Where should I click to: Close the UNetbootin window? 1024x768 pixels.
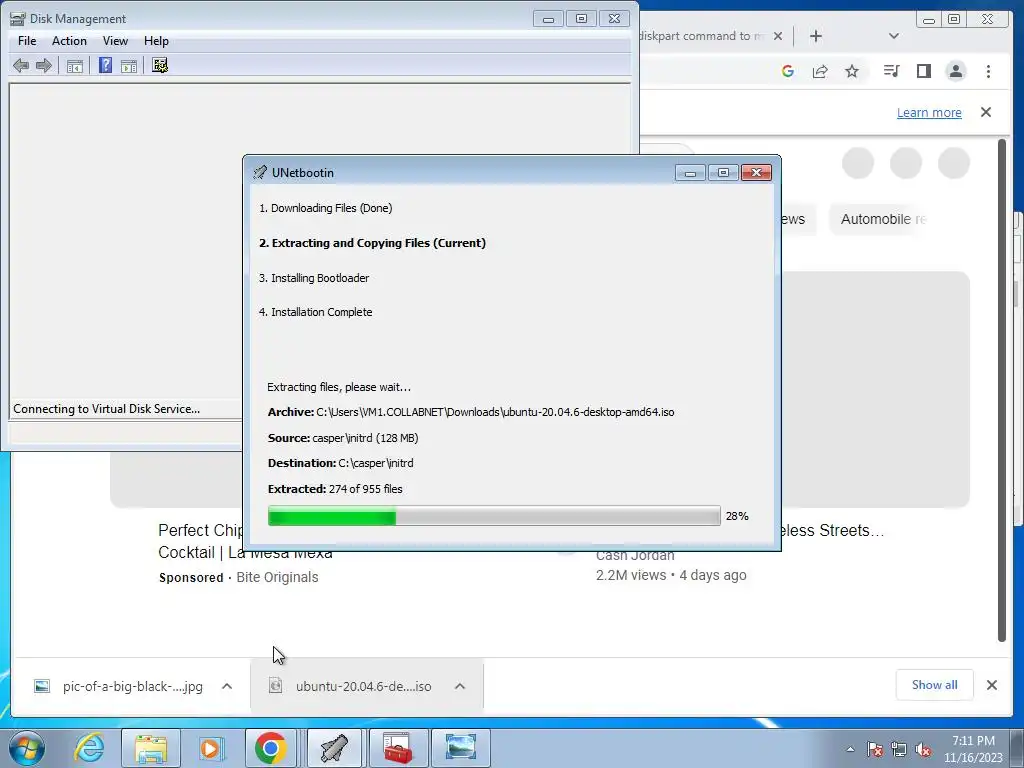[756, 172]
